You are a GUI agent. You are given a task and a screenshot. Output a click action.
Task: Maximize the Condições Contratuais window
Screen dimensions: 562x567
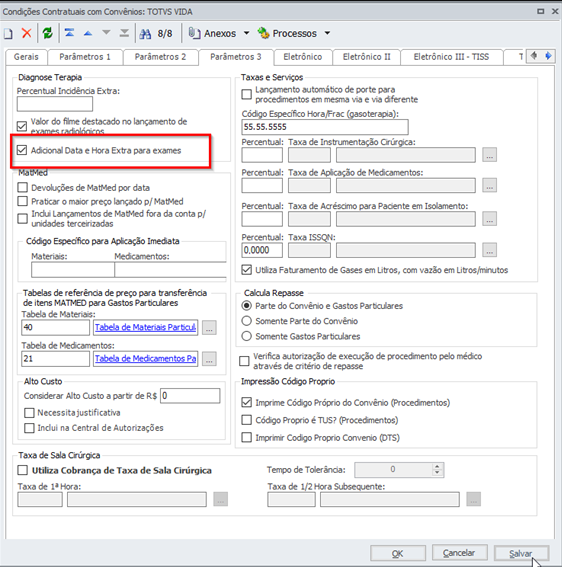[x=541, y=12]
